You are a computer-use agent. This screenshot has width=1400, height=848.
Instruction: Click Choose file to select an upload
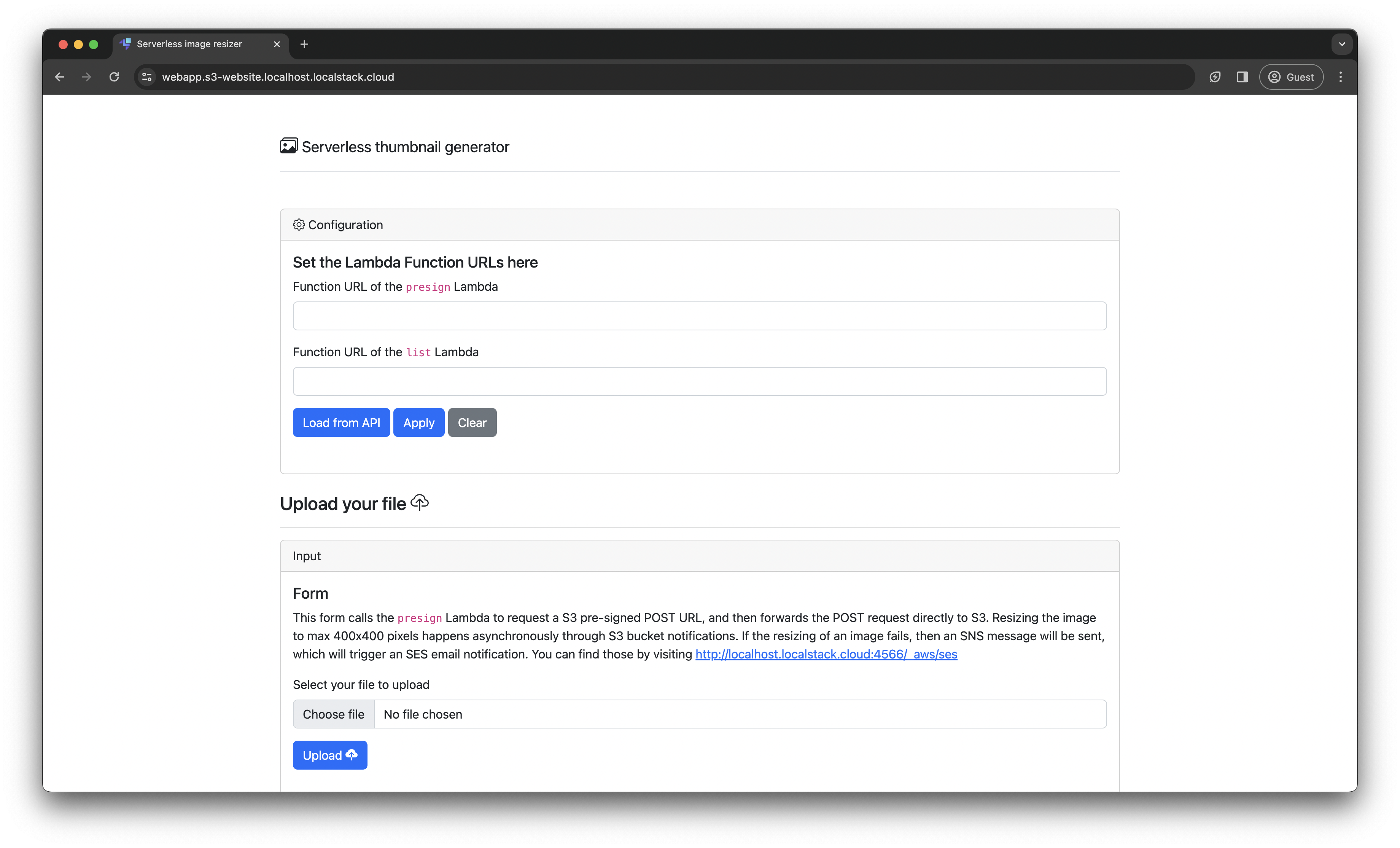tap(333, 714)
